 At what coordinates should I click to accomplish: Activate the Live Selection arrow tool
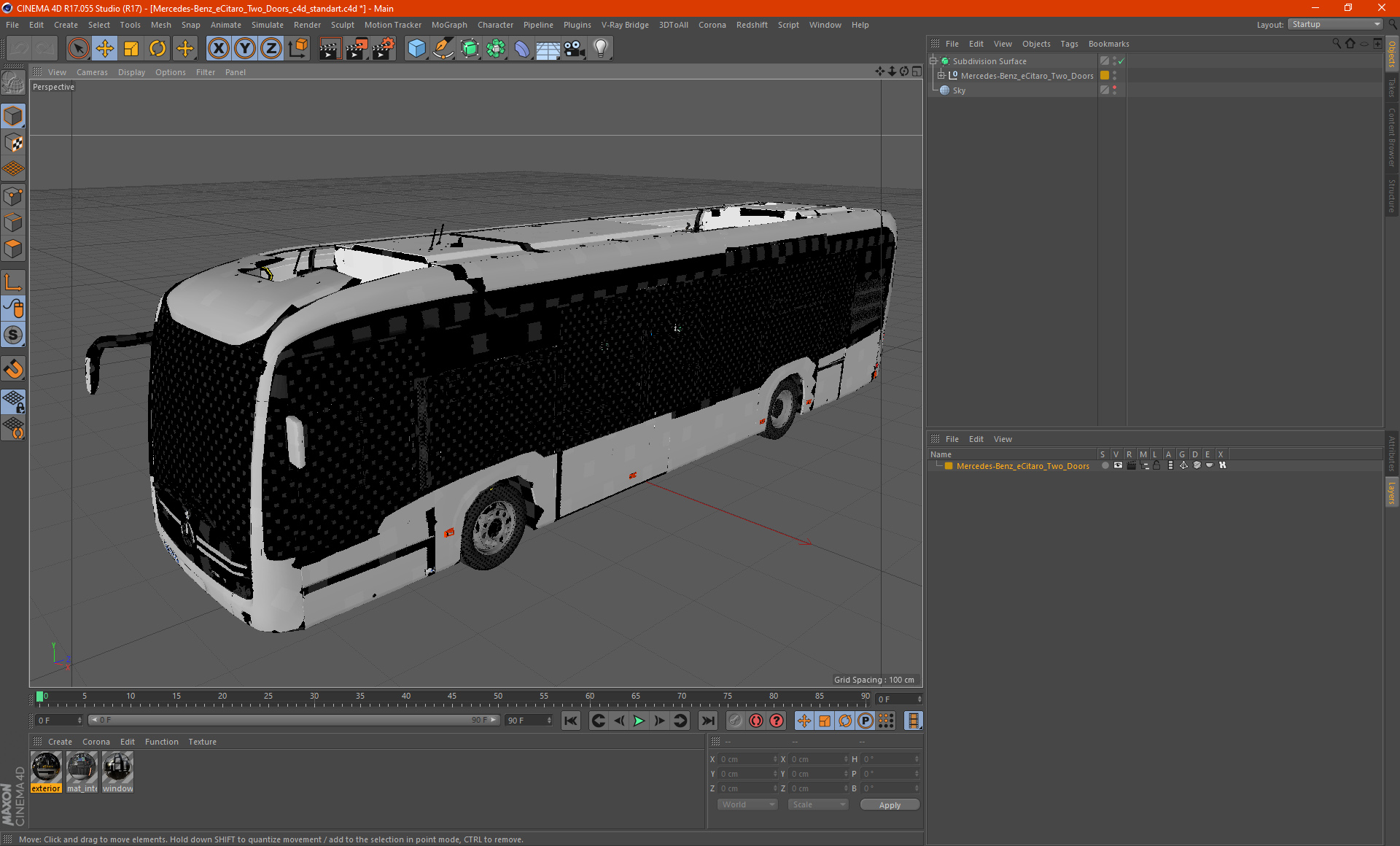[78, 49]
